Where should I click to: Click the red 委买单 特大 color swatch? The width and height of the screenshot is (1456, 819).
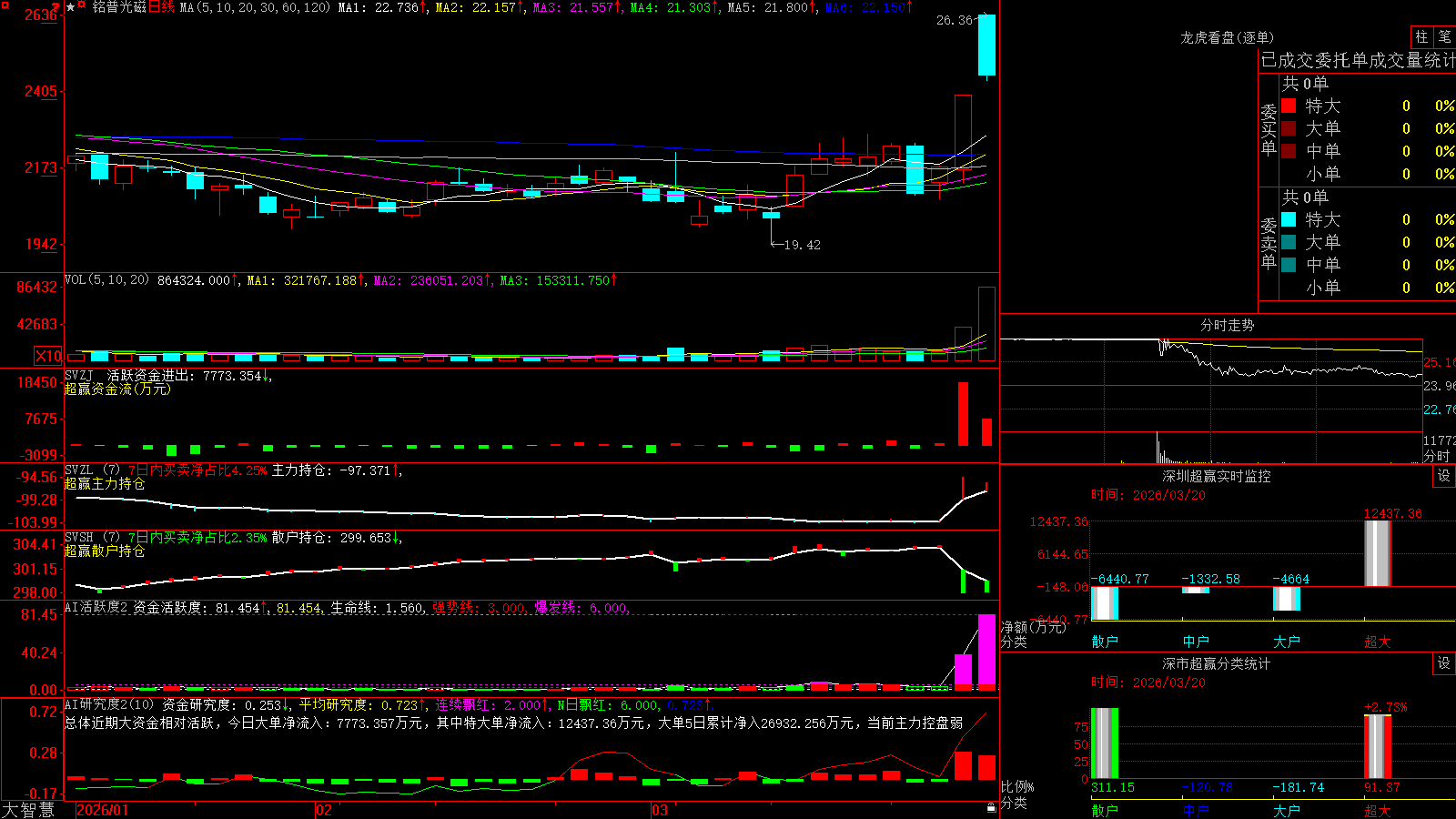(1289, 106)
